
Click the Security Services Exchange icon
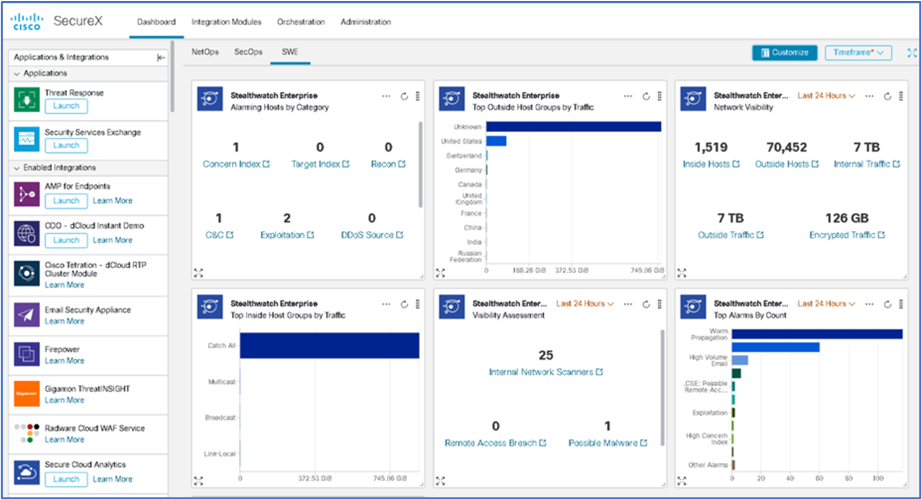(26, 139)
